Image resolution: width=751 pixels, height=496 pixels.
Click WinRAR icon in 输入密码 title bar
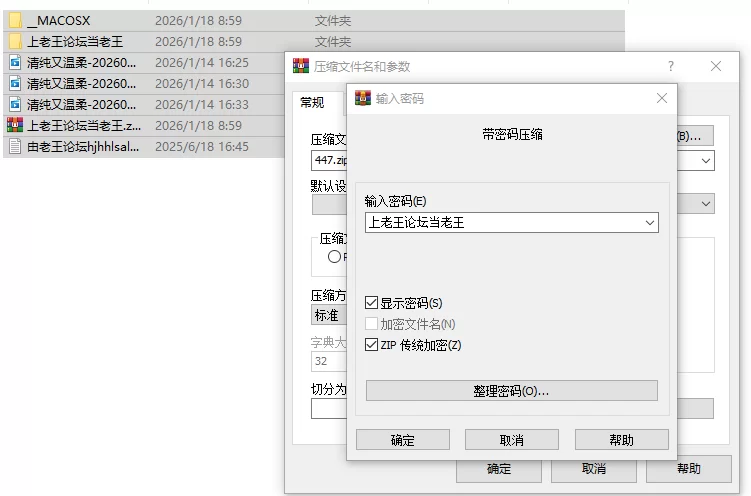coord(363,98)
